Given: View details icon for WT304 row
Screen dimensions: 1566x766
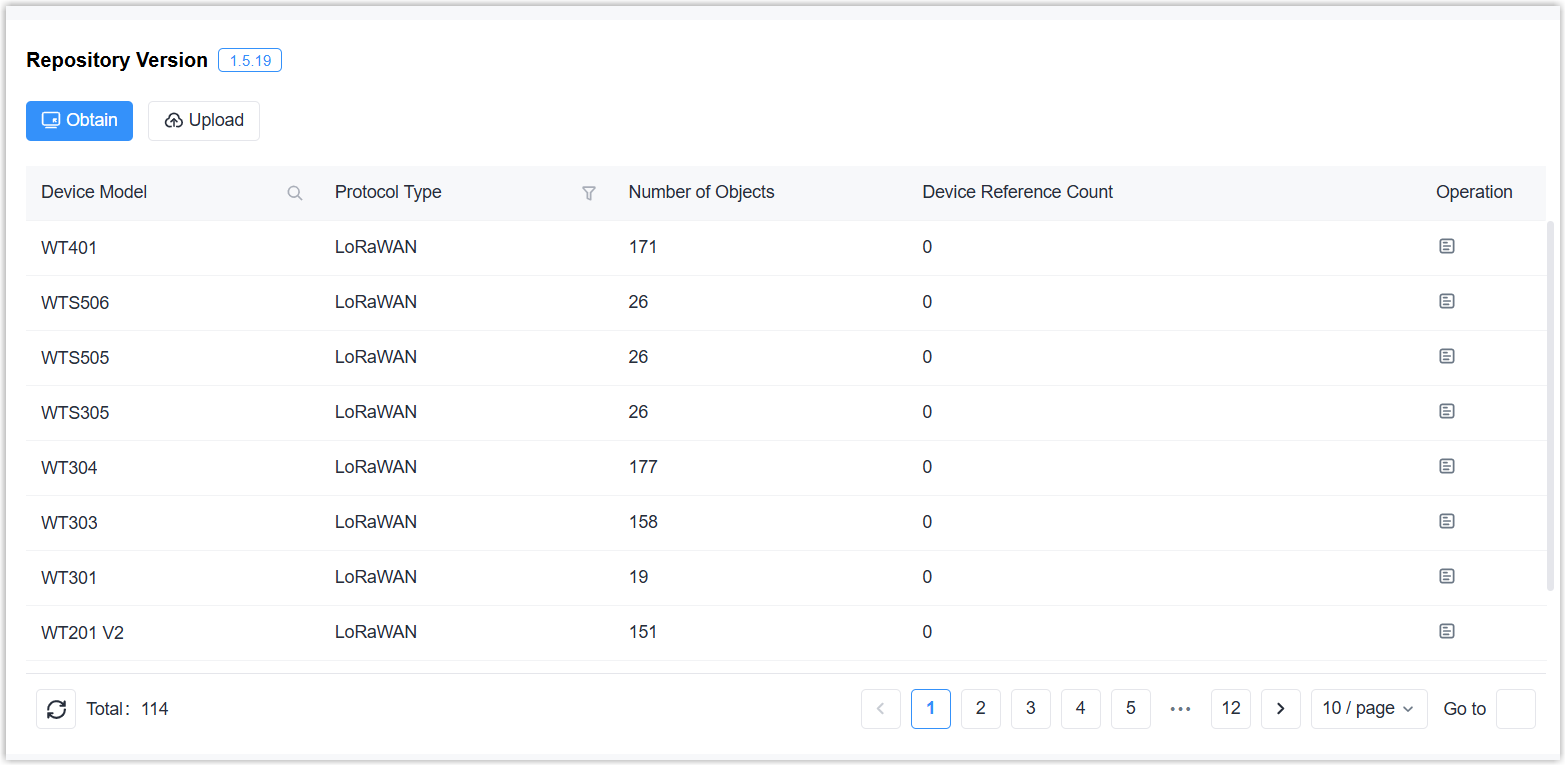Looking at the screenshot, I should click(x=1446, y=466).
